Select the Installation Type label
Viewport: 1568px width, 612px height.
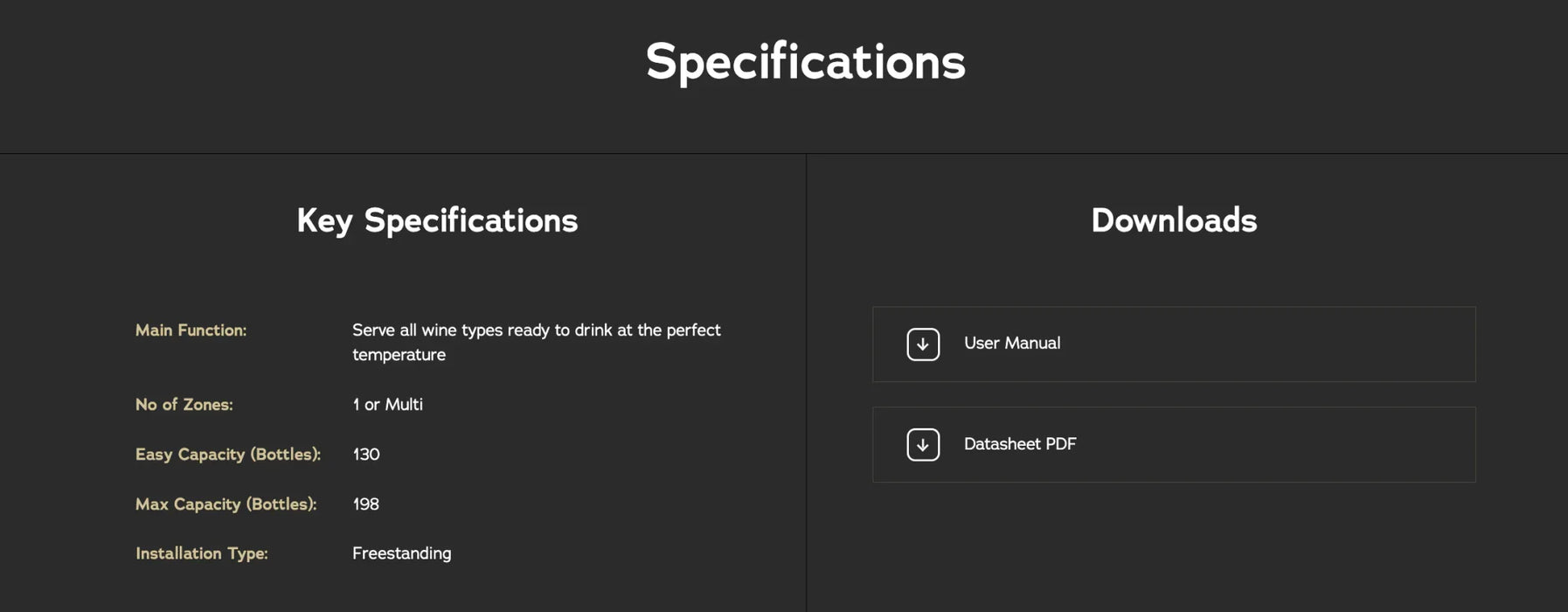[201, 553]
